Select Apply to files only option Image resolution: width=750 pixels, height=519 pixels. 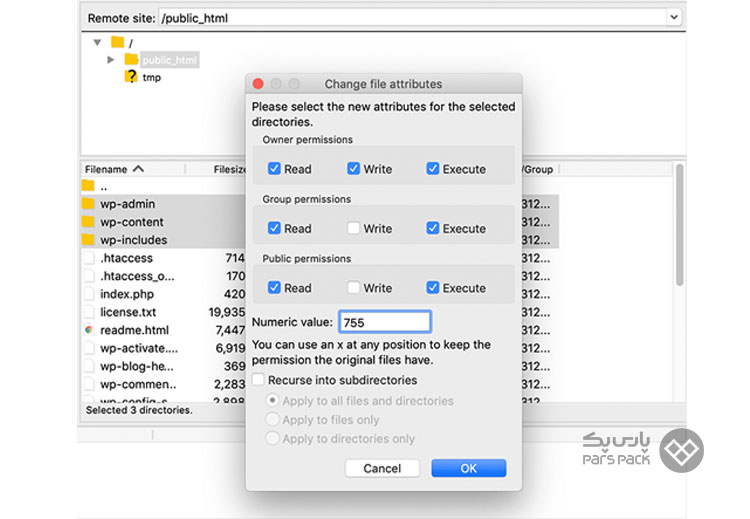[272, 419]
